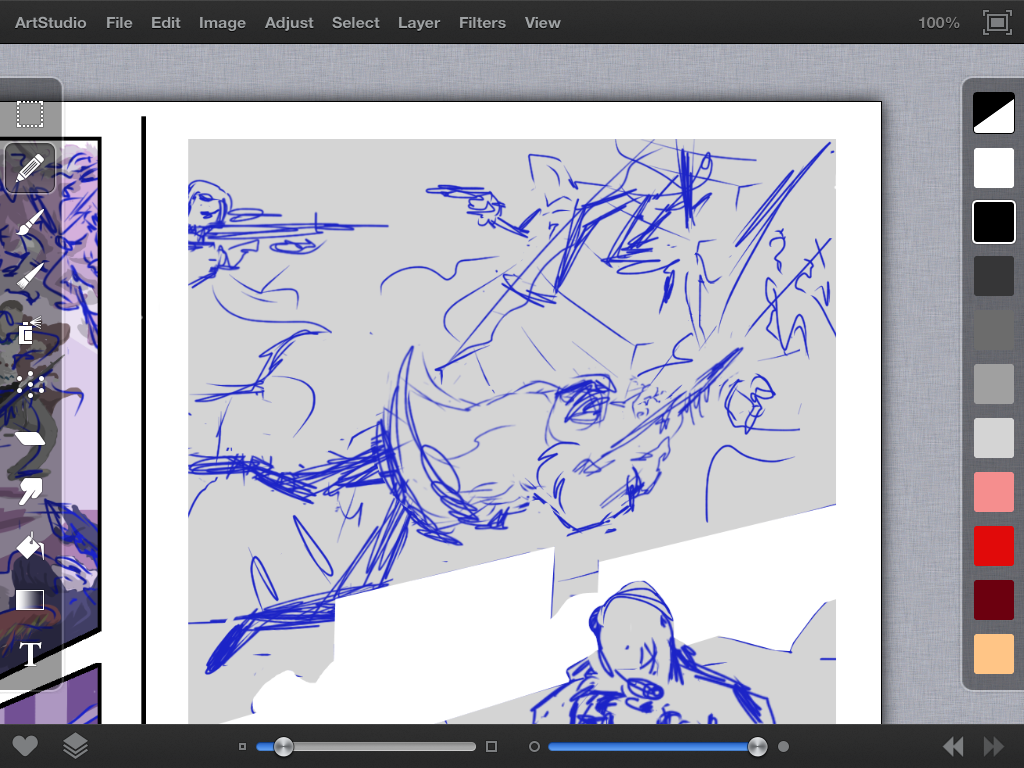
Task: Choose the white color swatch
Action: [993, 168]
